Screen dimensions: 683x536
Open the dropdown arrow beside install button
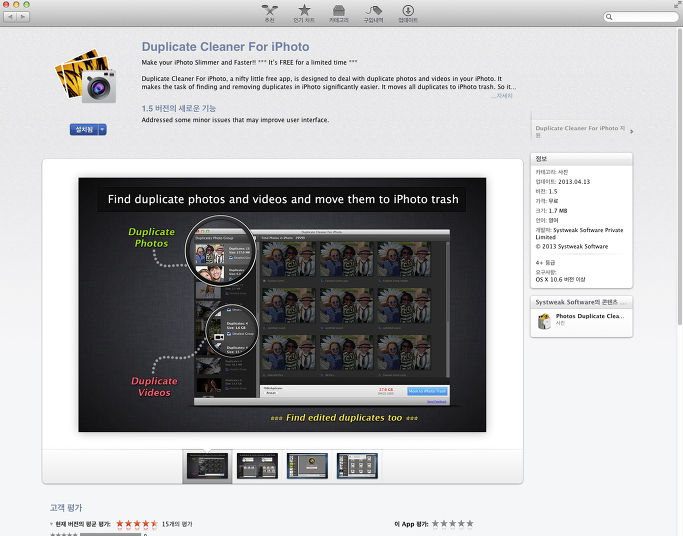click(x=102, y=129)
